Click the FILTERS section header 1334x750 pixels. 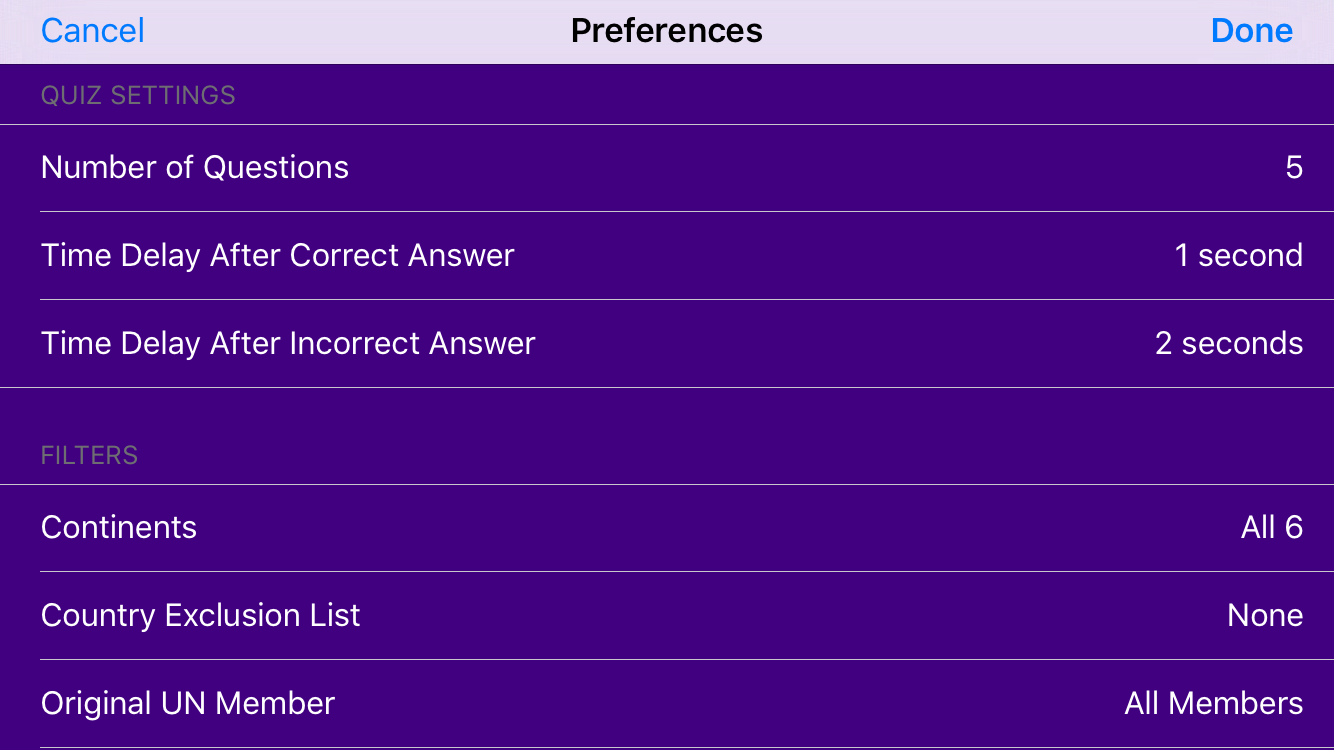coord(89,456)
